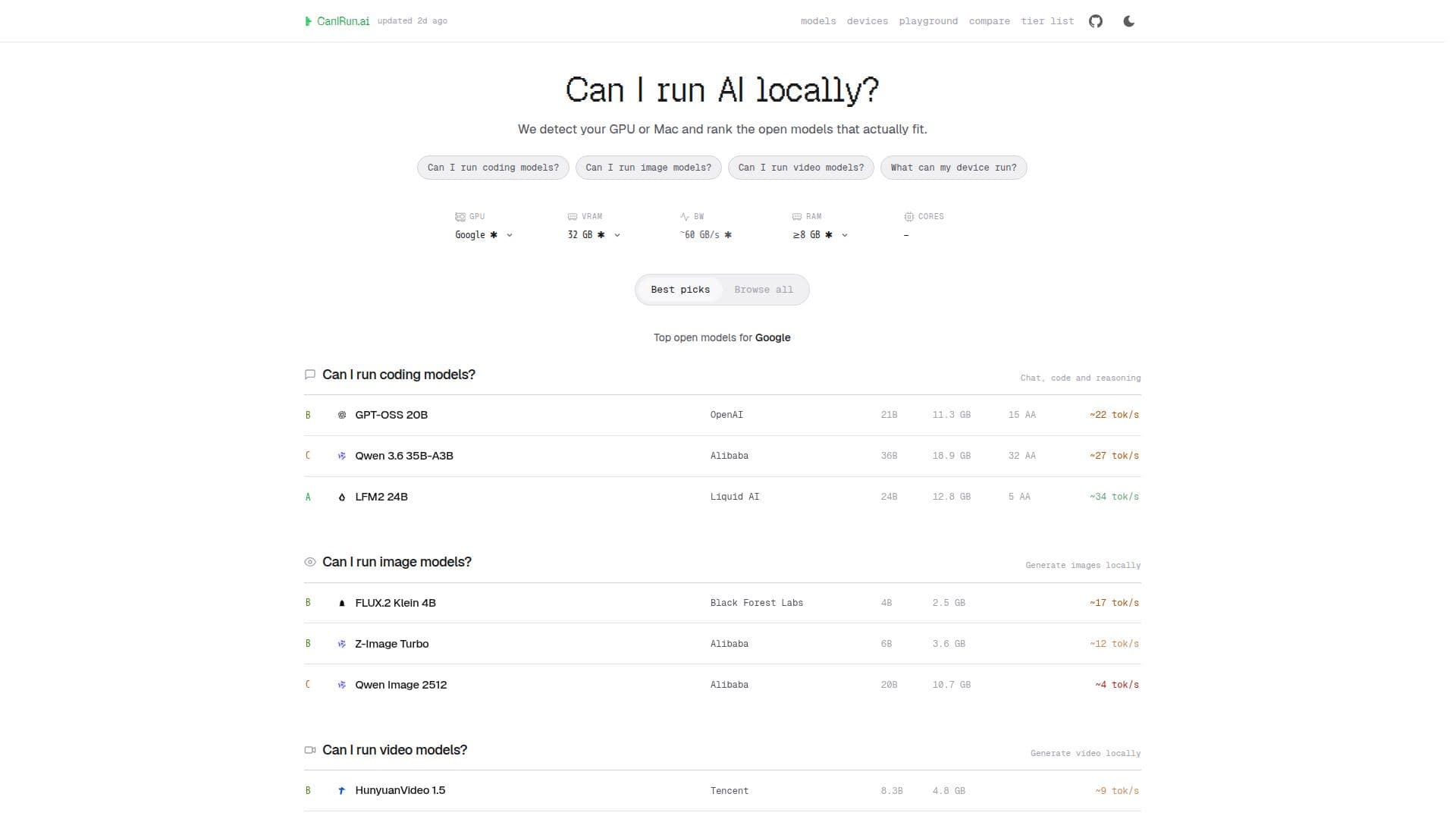The width and height of the screenshot is (1456, 819).
Task: Open the GPT-OSS 20B model row
Action: [722, 415]
